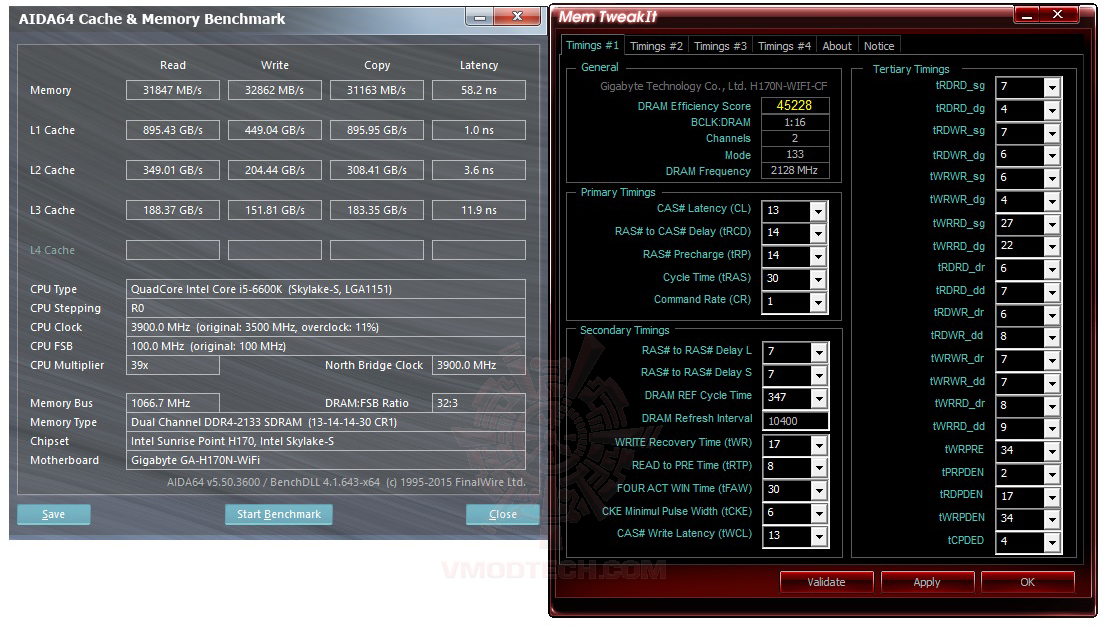Click the Validate button in Mem TweakIt

(x=826, y=582)
